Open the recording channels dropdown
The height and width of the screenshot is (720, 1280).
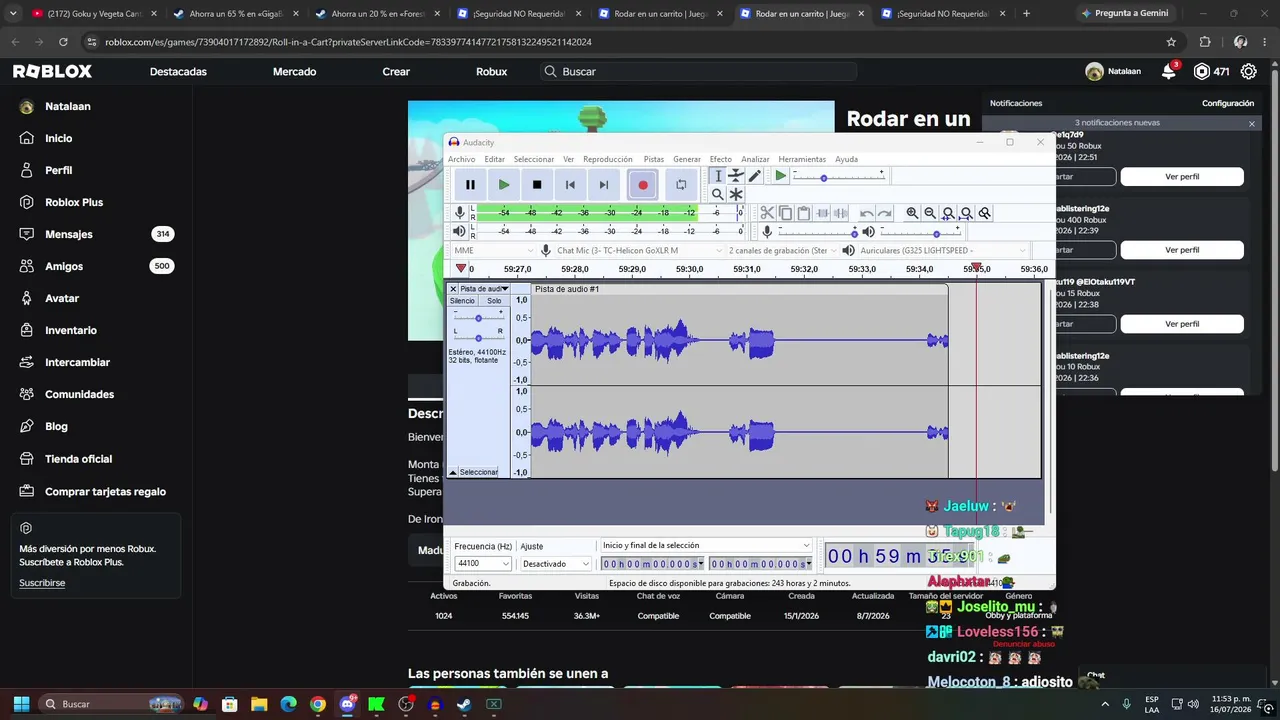tap(782, 250)
